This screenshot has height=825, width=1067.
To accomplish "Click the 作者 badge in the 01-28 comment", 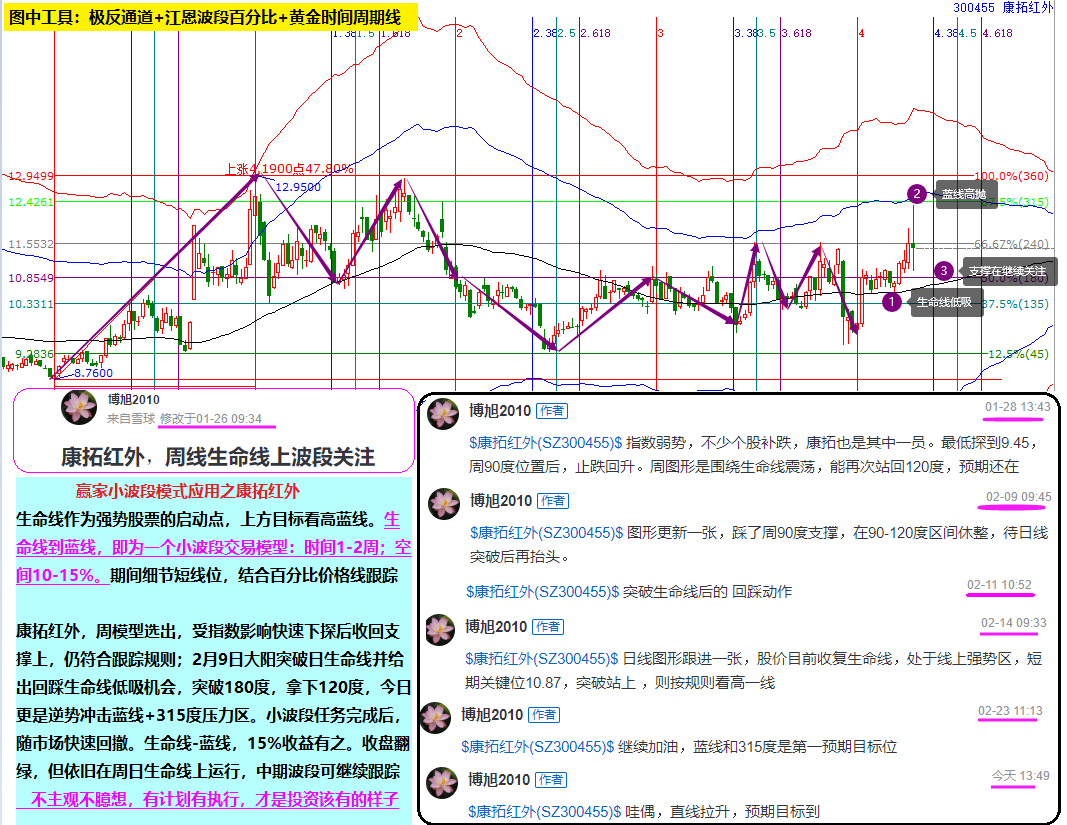I will tap(552, 411).
